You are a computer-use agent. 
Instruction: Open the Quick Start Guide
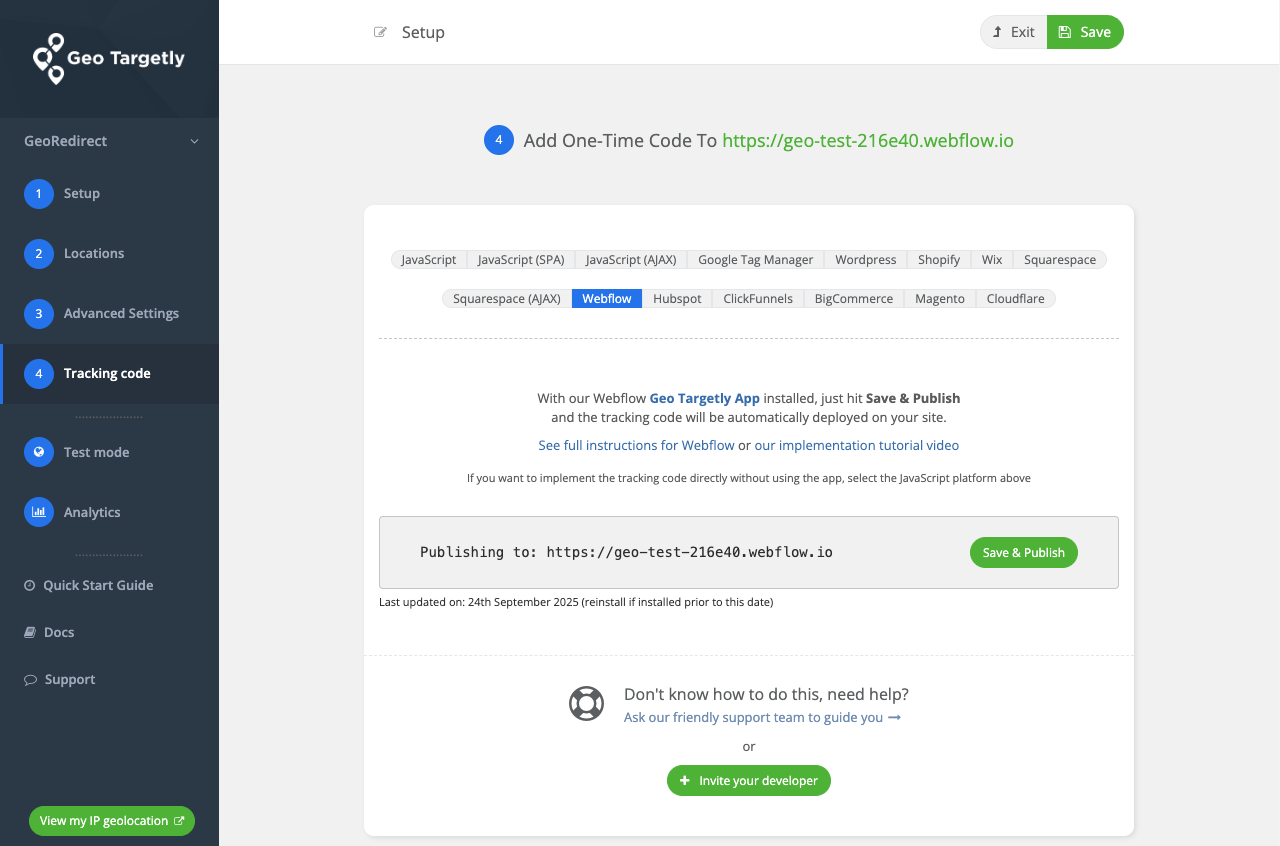96,585
